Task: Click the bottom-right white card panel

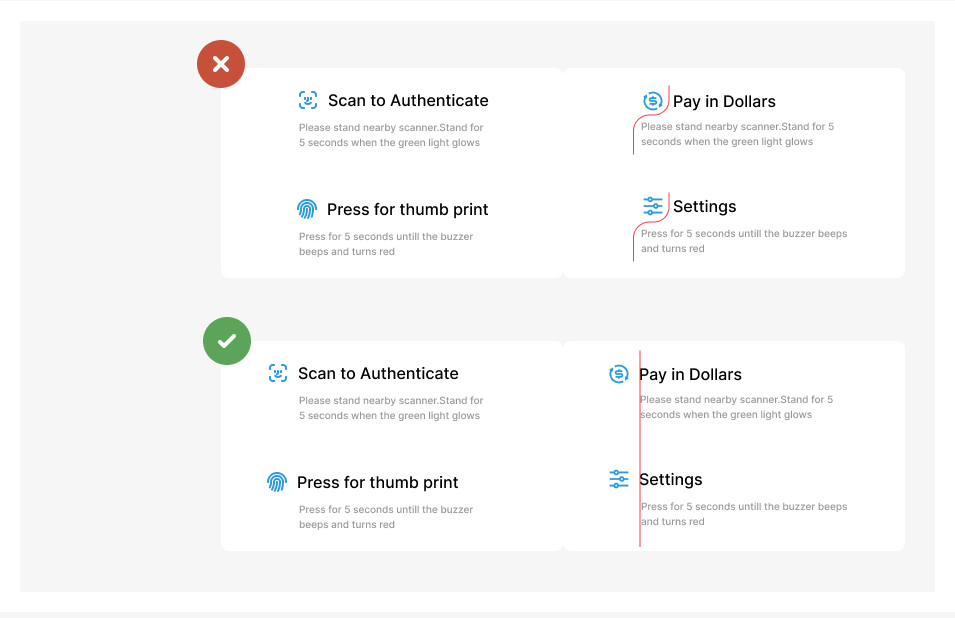Action: pos(735,445)
